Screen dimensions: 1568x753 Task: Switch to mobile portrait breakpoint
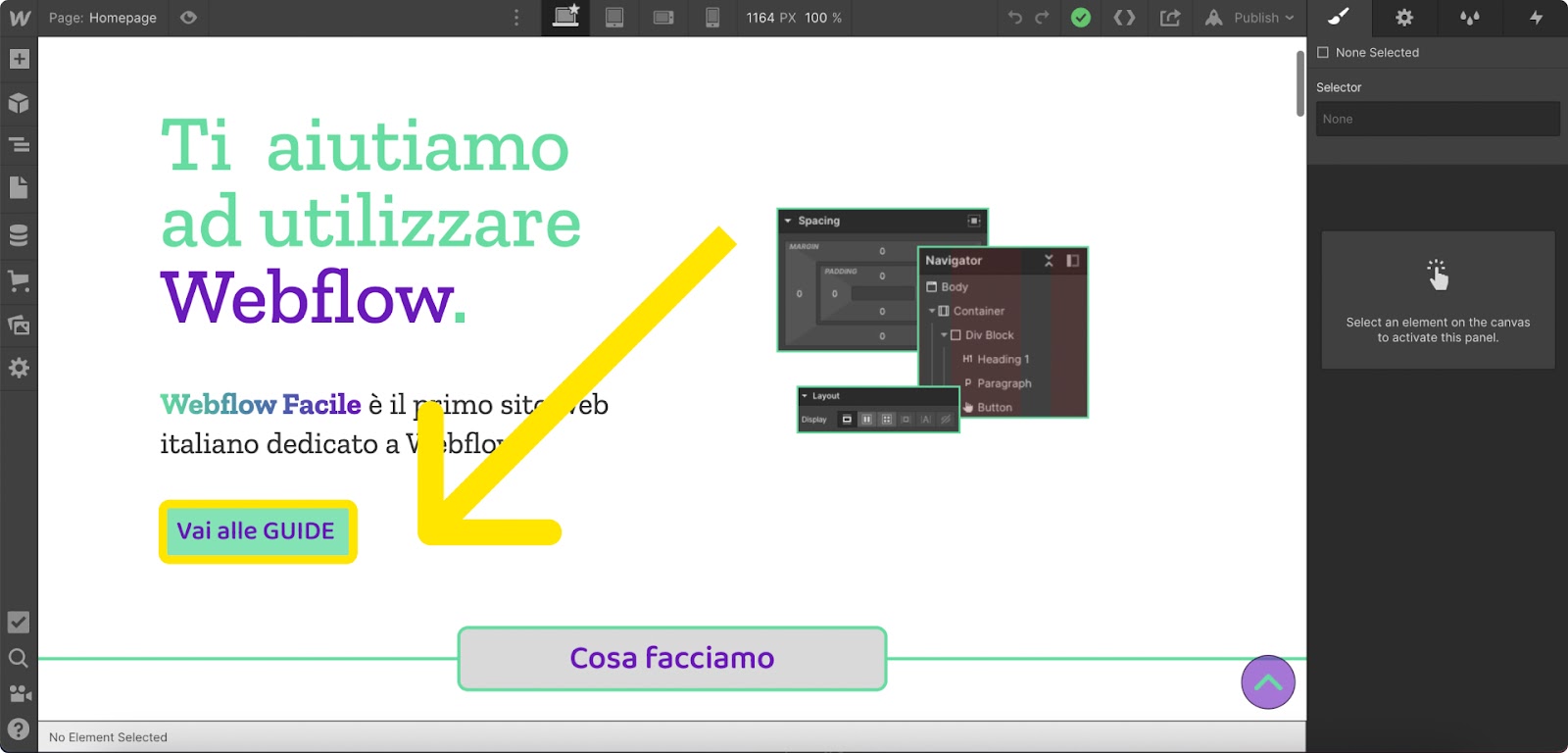point(712,18)
